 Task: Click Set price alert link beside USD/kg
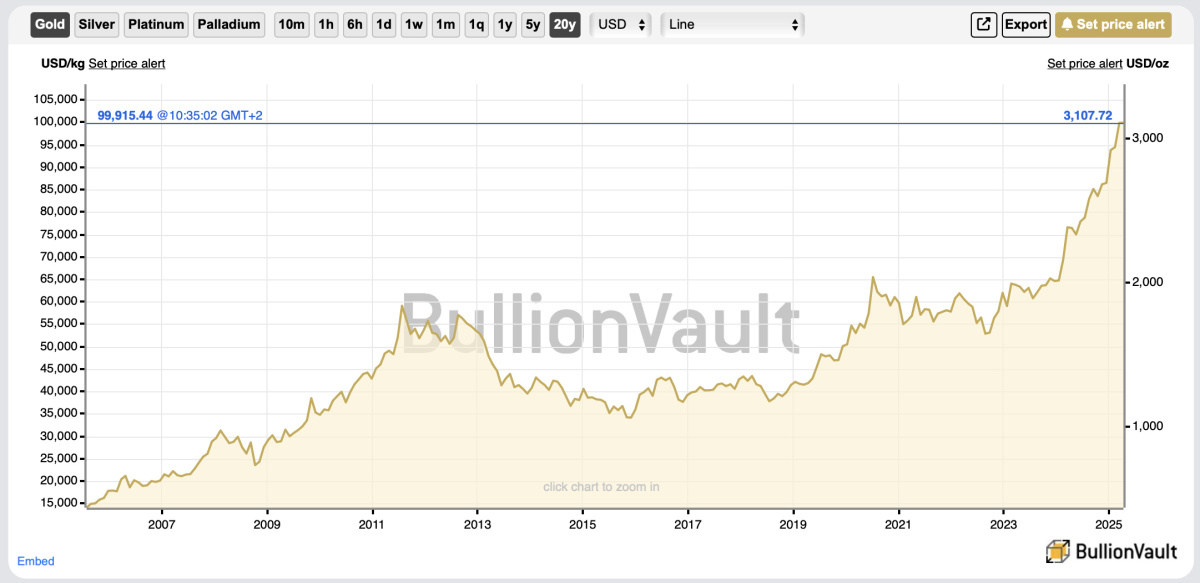(127, 63)
